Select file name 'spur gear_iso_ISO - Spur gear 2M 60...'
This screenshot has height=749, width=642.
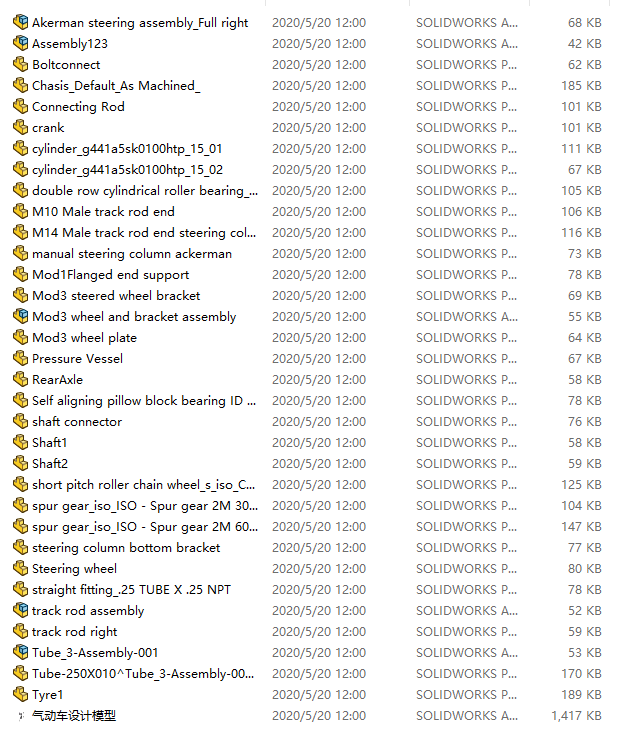pos(145,526)
